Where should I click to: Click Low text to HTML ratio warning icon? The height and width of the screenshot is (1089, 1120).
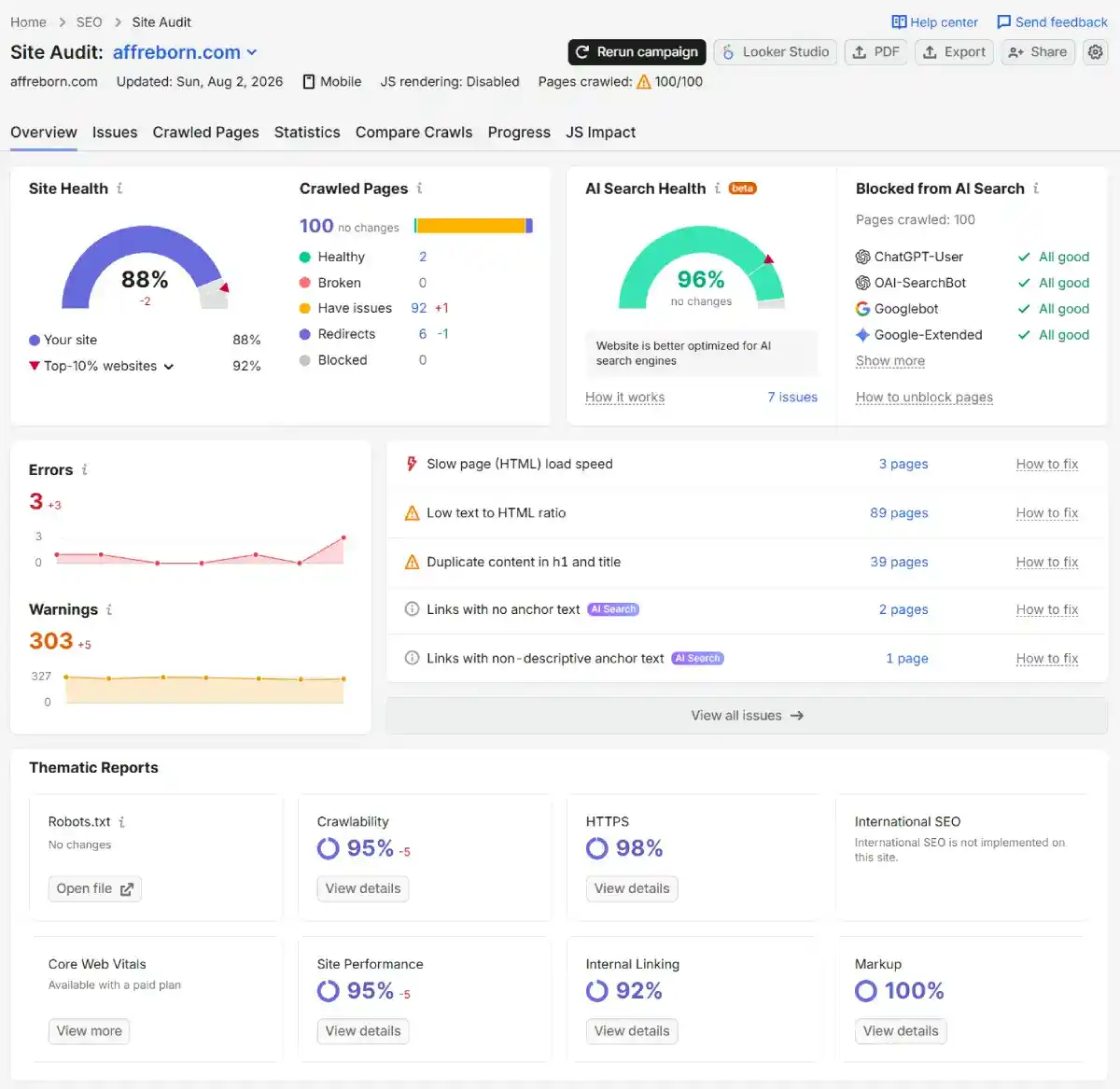412,513
